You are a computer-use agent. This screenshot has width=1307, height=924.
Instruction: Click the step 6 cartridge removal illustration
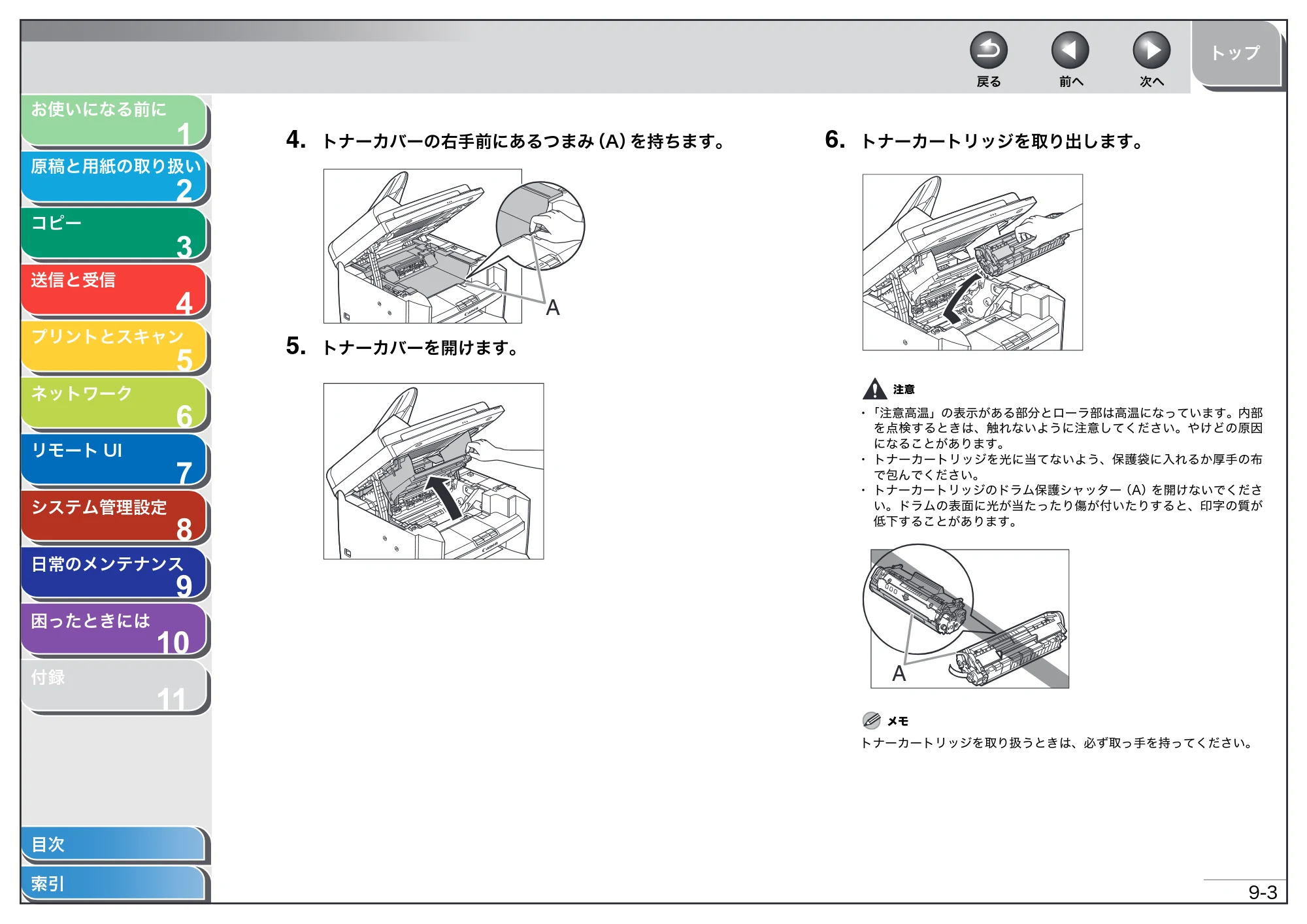click(972, 262)
